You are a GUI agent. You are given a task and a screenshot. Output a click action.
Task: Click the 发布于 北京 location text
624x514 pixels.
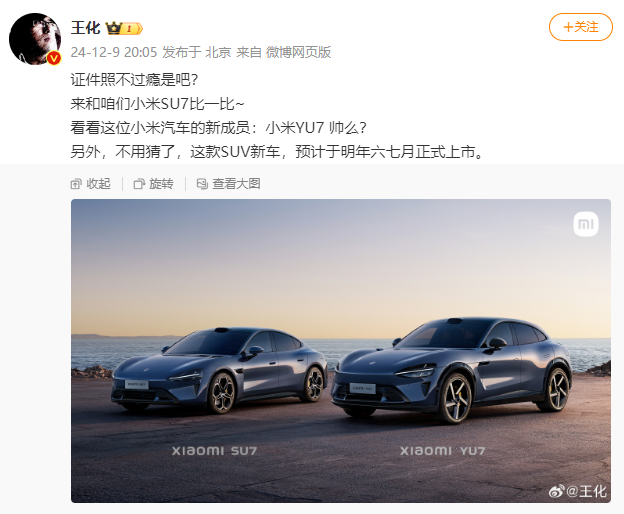pyautogui.click(x=197, y=52)
